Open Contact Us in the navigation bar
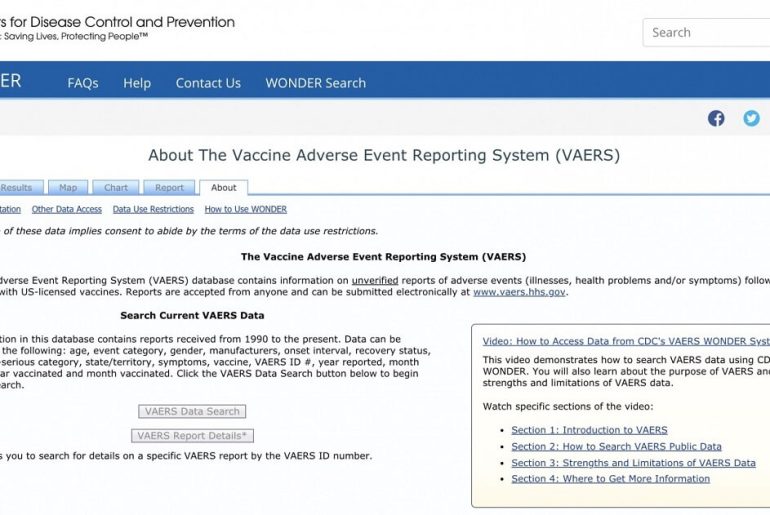 coord(208,83)
